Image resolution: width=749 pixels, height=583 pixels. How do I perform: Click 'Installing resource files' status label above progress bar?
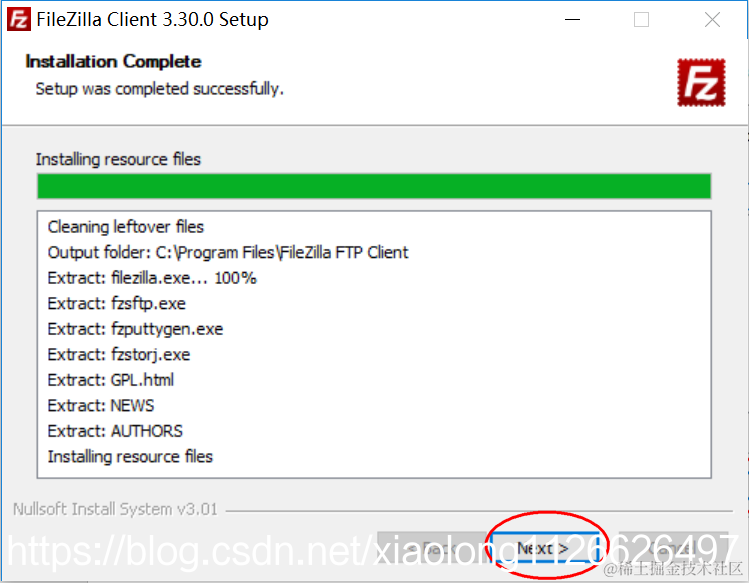point(118,159)
